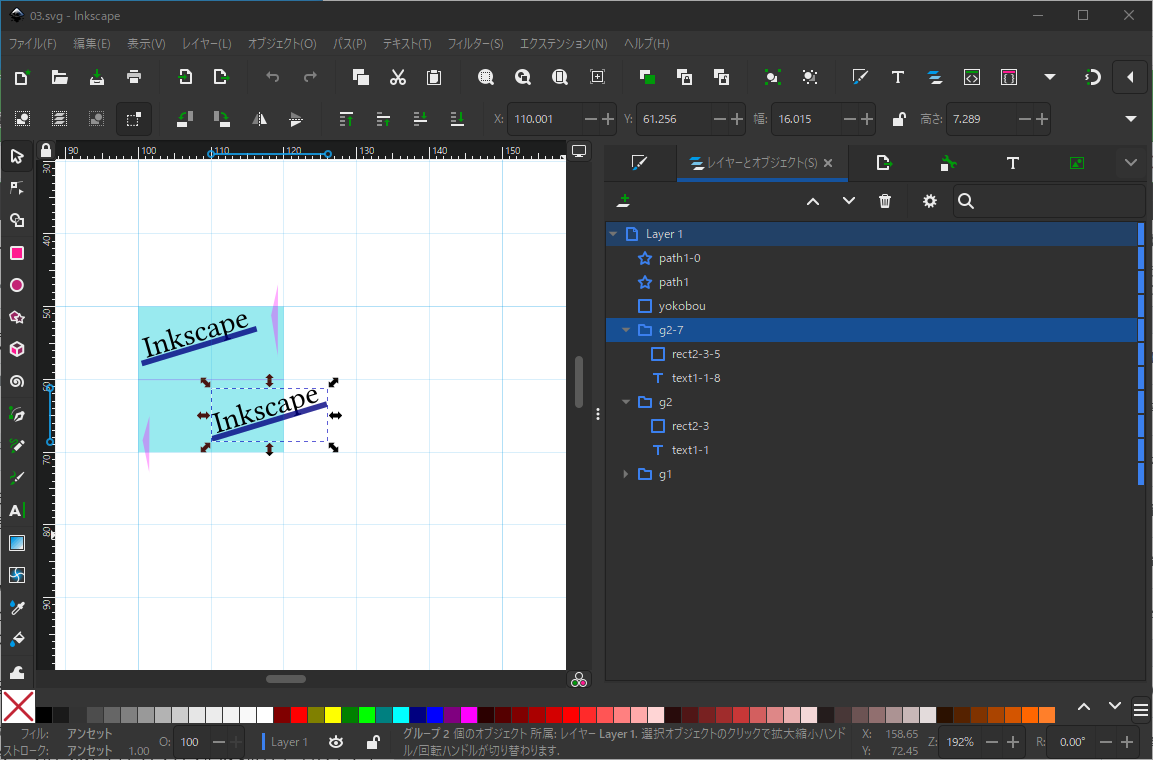Pick the yellow color swatch
The image size is (1153, 760).
[332, 715]
